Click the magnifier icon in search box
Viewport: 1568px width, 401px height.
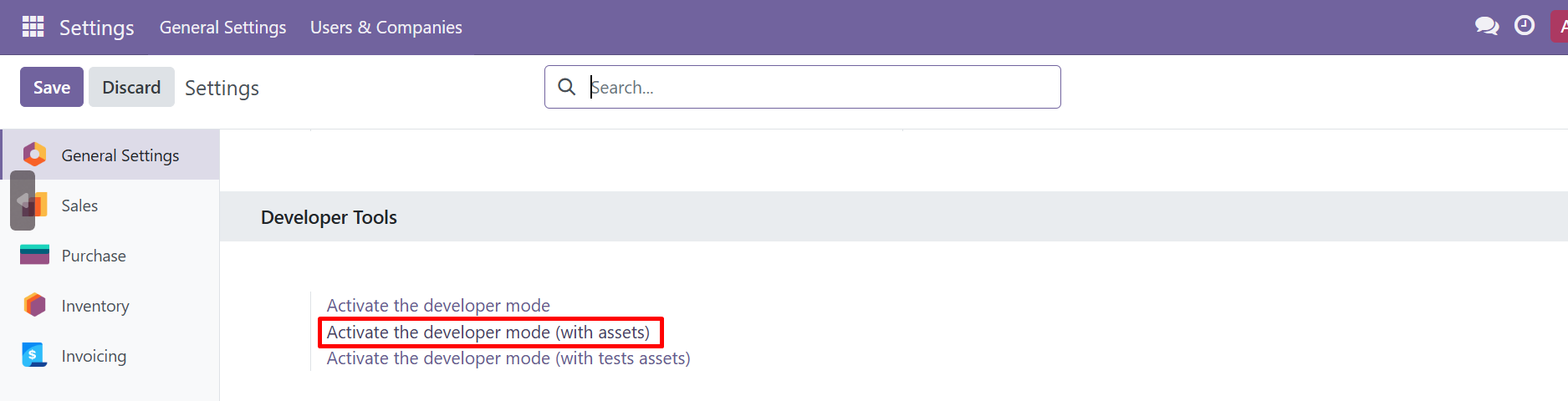tap(566, 87)
